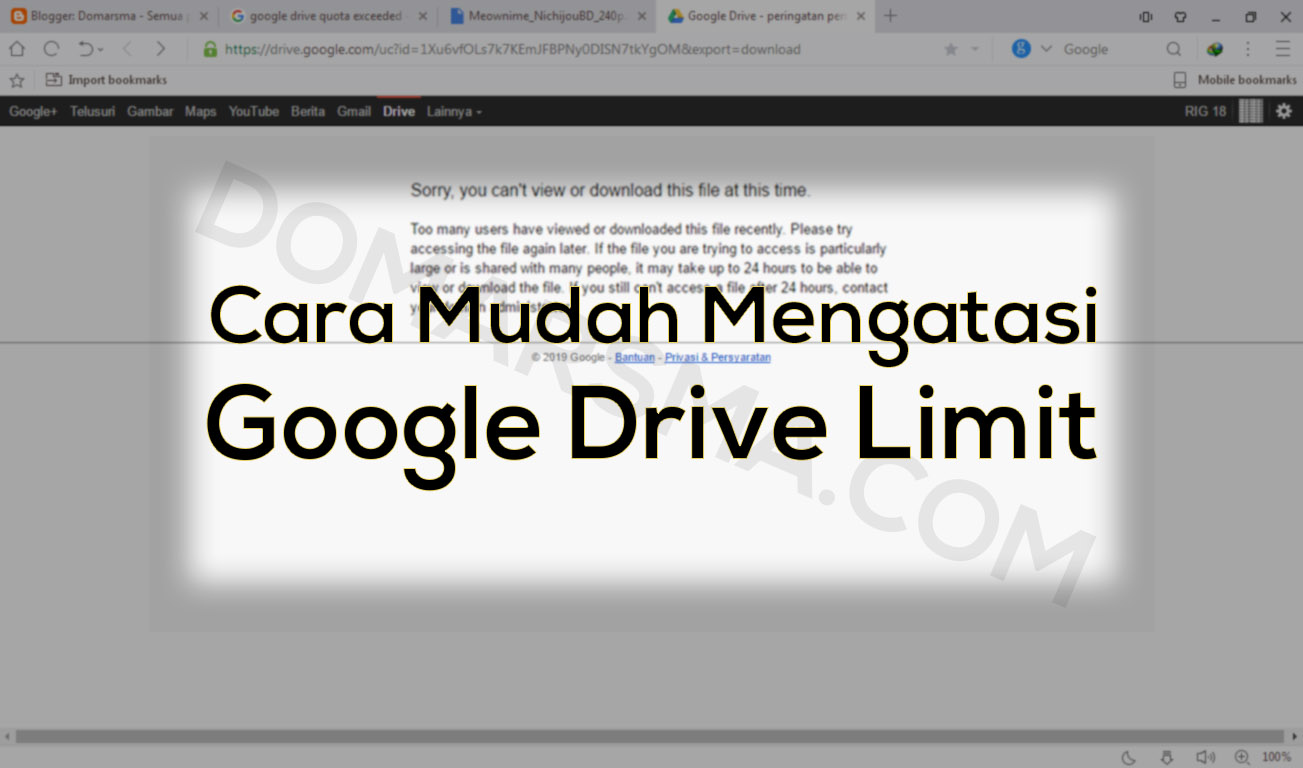Screen dimensions: 1303x768
Task: Open the hamburger main menu
Action: pyautogui.click(x=1283, y=49)
